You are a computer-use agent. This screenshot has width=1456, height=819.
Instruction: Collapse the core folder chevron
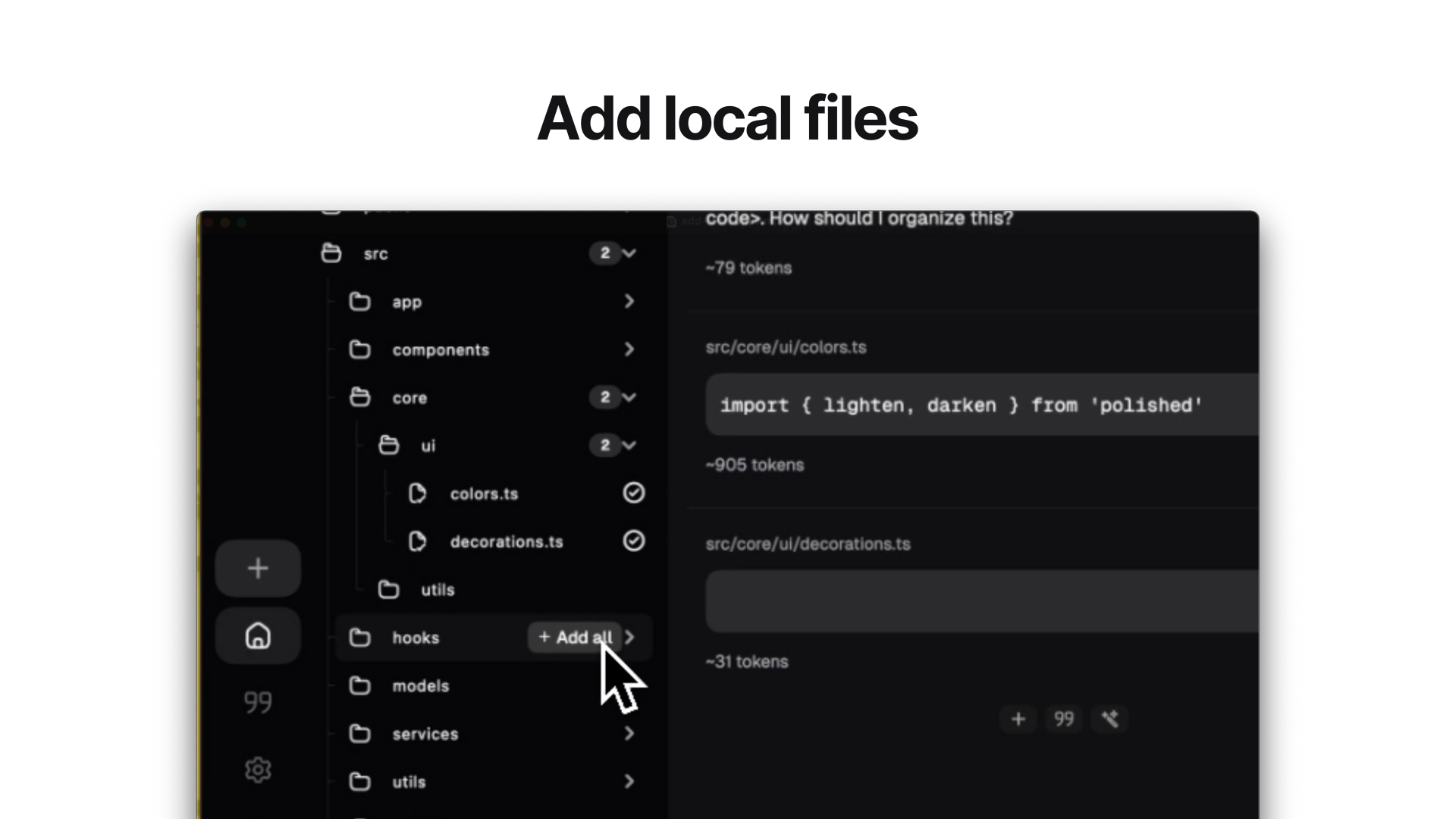pyautogui.click(x=629, y=397)
